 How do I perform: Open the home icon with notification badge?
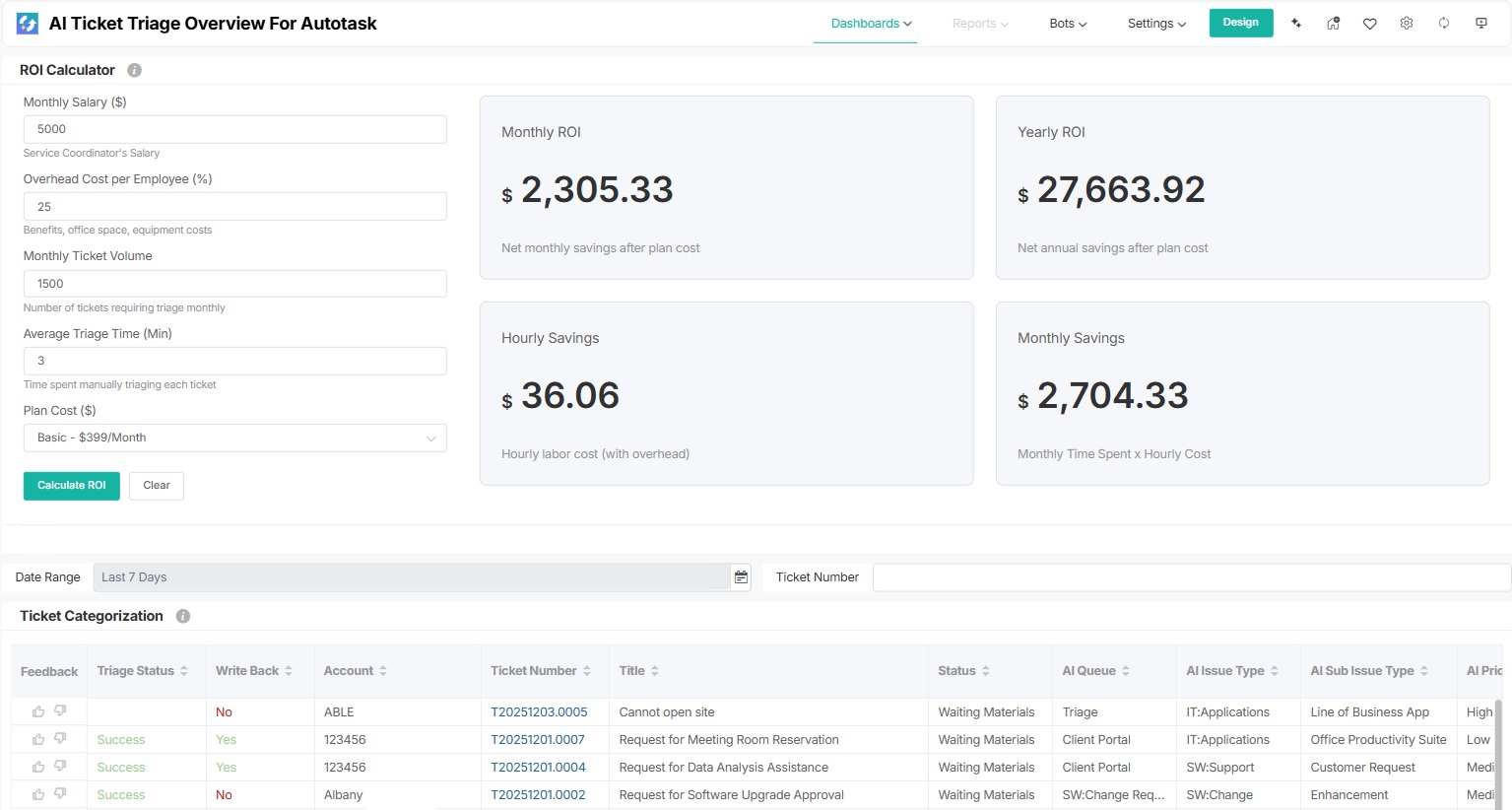[1333, 22]
